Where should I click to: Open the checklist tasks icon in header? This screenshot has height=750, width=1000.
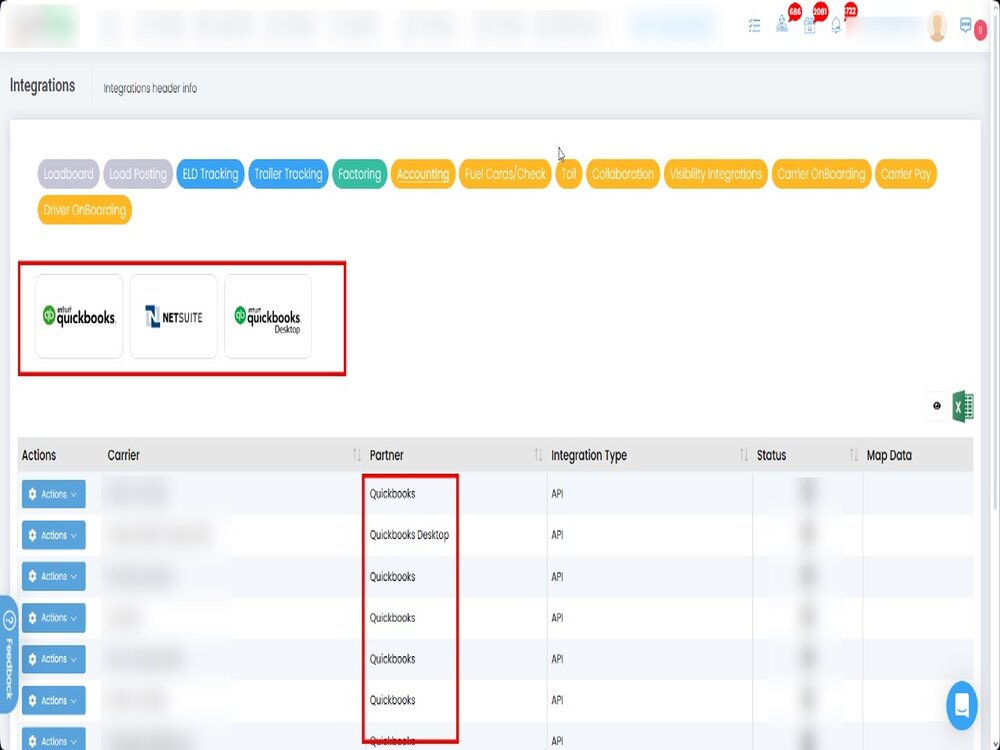click(x=754, y=26)
